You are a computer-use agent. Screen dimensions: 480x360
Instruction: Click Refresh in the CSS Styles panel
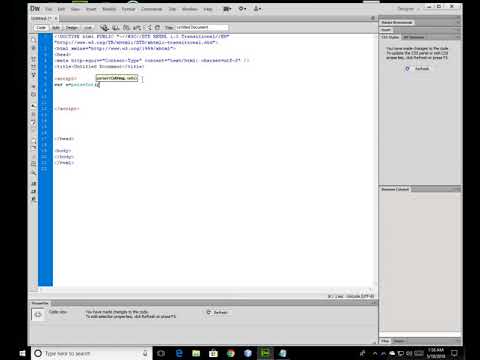(418, 69)
